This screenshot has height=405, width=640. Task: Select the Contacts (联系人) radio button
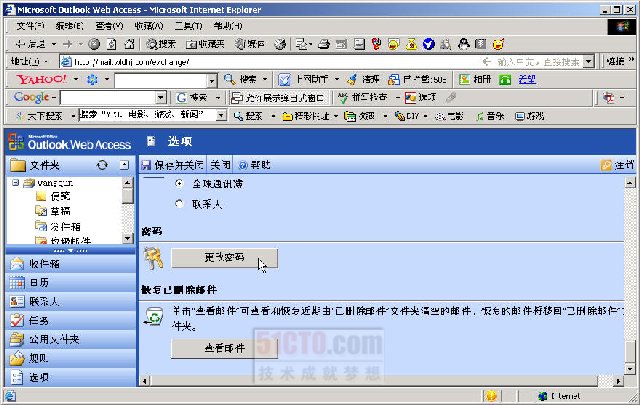[x=180, y=204]
